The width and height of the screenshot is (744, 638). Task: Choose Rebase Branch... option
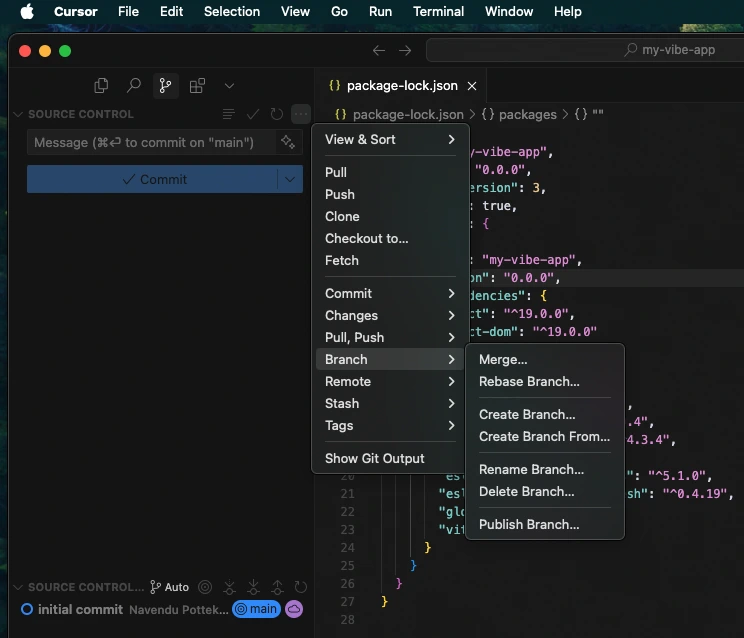pos(545,381)
